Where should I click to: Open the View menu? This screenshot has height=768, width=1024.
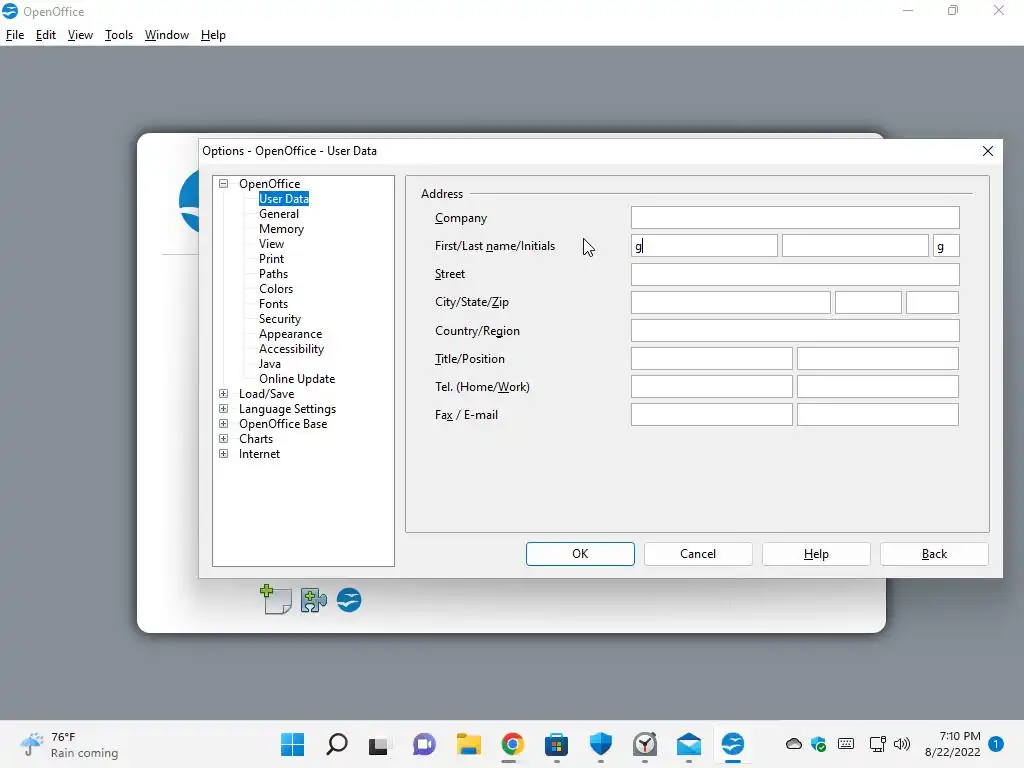coord(80,35)
